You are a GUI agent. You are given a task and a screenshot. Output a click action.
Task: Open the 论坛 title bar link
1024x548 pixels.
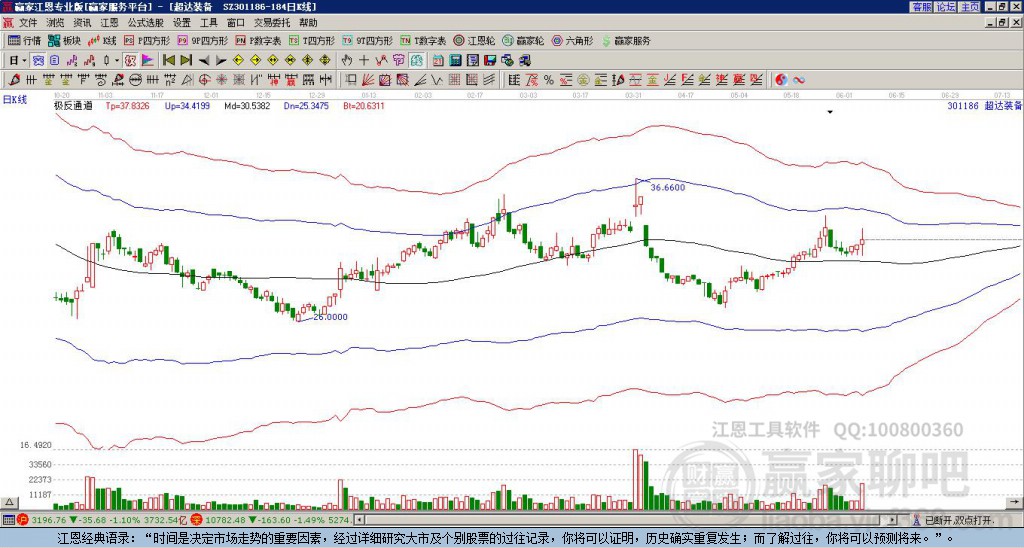tap(946, 7)
